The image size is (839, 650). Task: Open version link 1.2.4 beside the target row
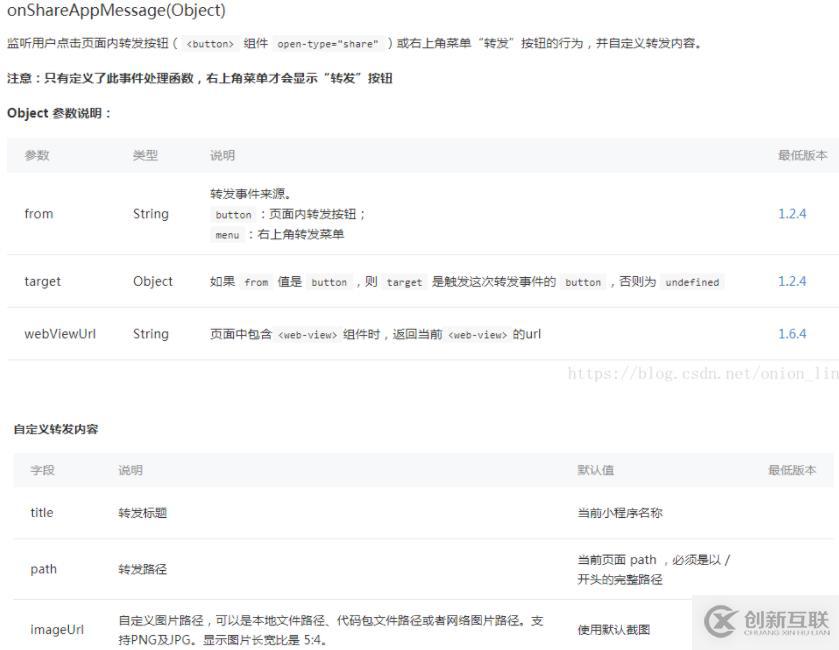794,281
